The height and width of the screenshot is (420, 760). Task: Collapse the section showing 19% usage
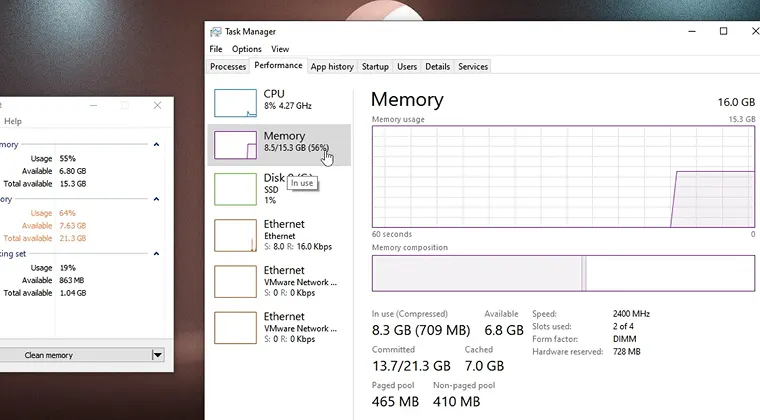[x=156, y=255]
